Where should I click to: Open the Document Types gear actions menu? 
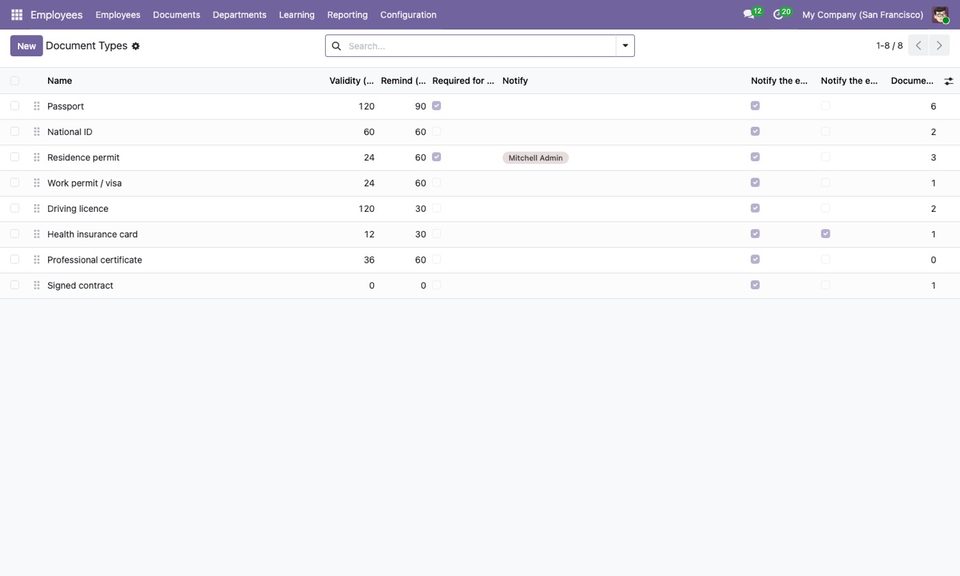(136, 46)
